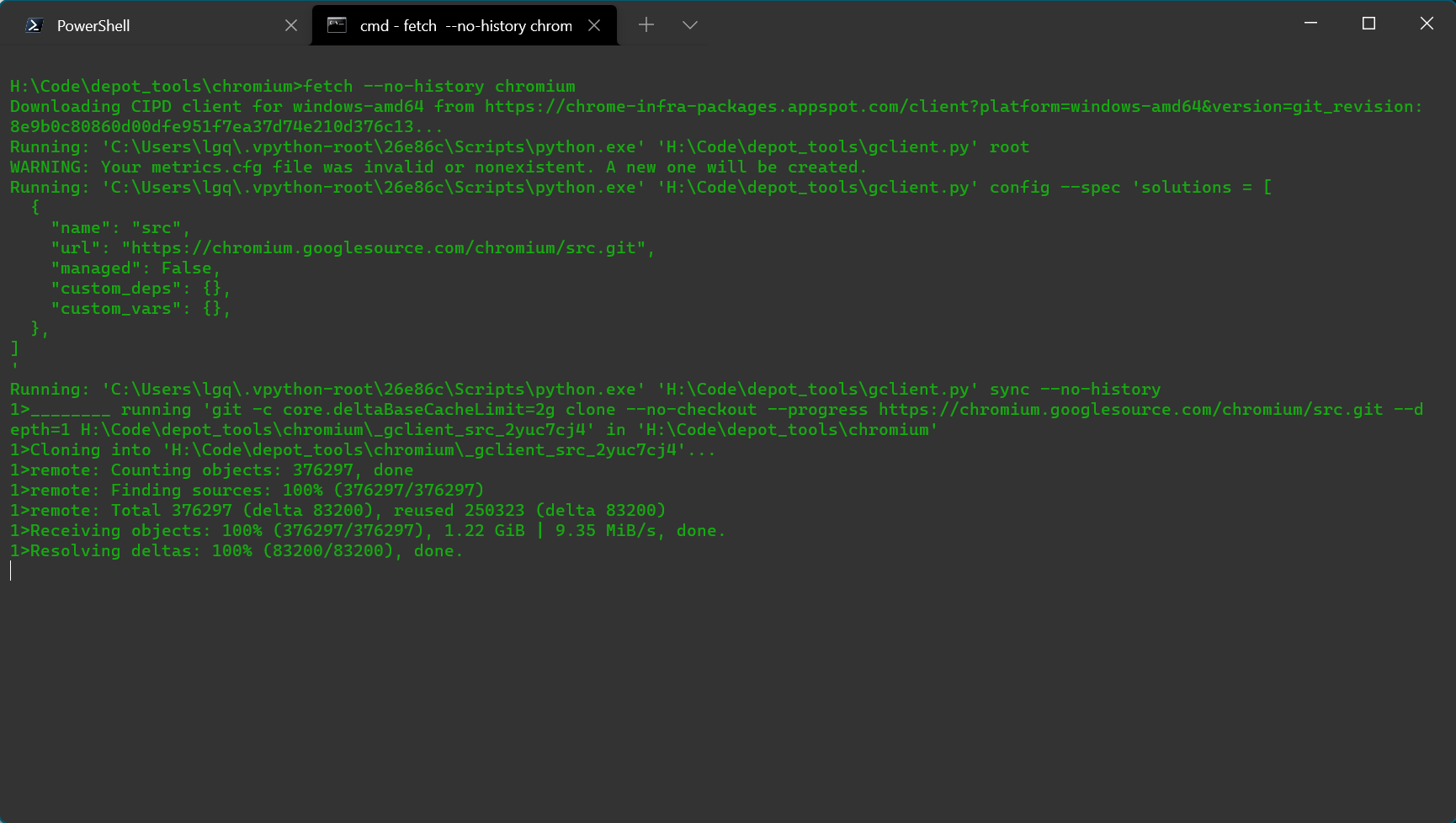This screenshot has width=1456, height=823.
Task: Click the 'git -c core.deltaBaseCacheLimit=2g clone' text
Action: click(410, 410)
